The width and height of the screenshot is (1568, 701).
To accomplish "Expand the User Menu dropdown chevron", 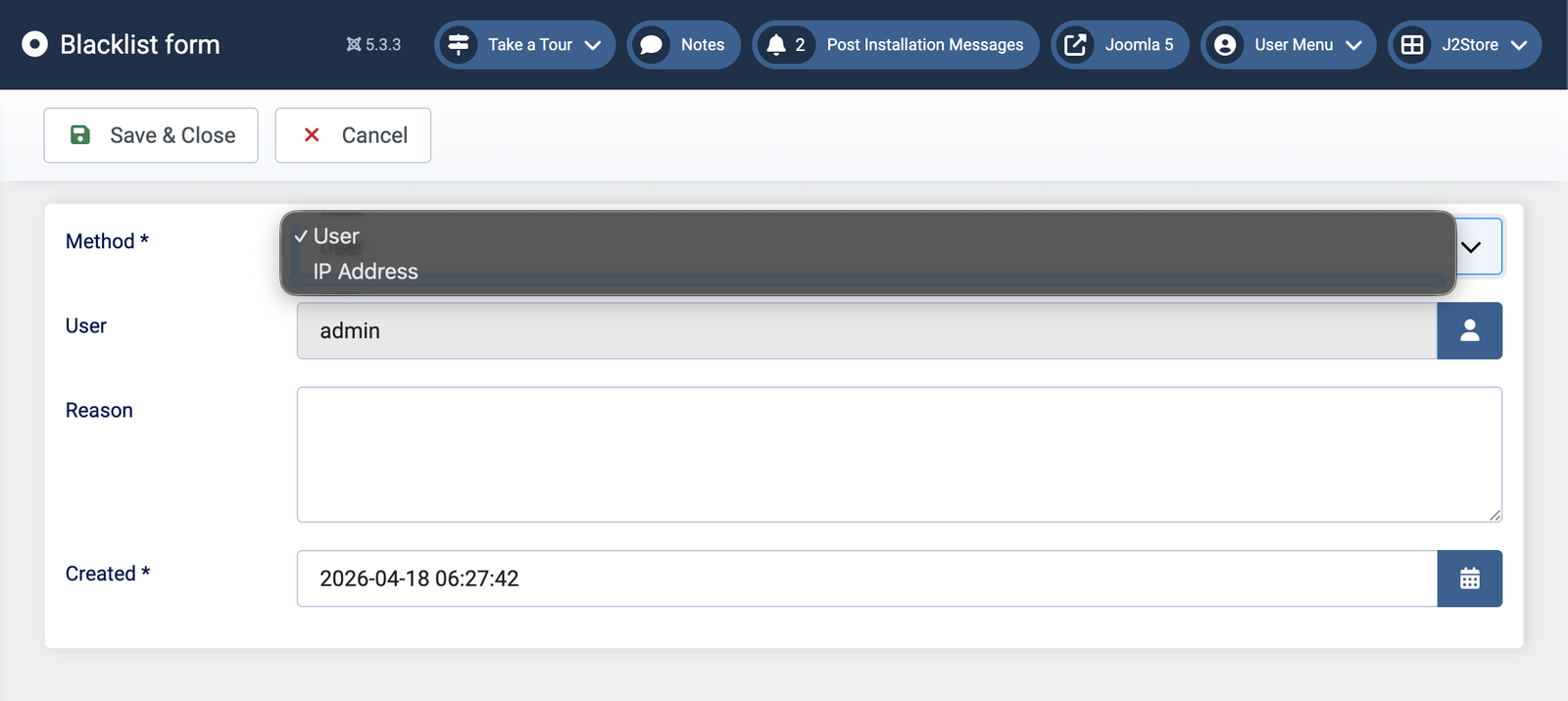I will [1354, 45].
